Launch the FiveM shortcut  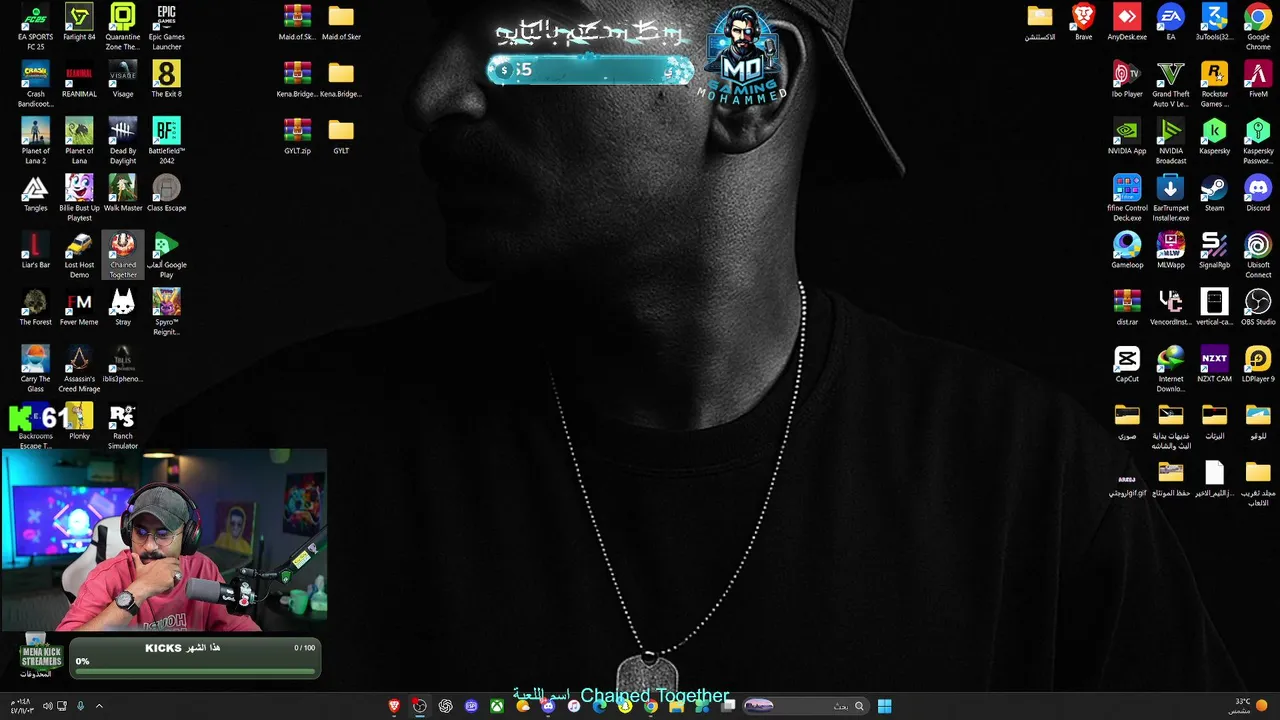(x=1258, y=79)
